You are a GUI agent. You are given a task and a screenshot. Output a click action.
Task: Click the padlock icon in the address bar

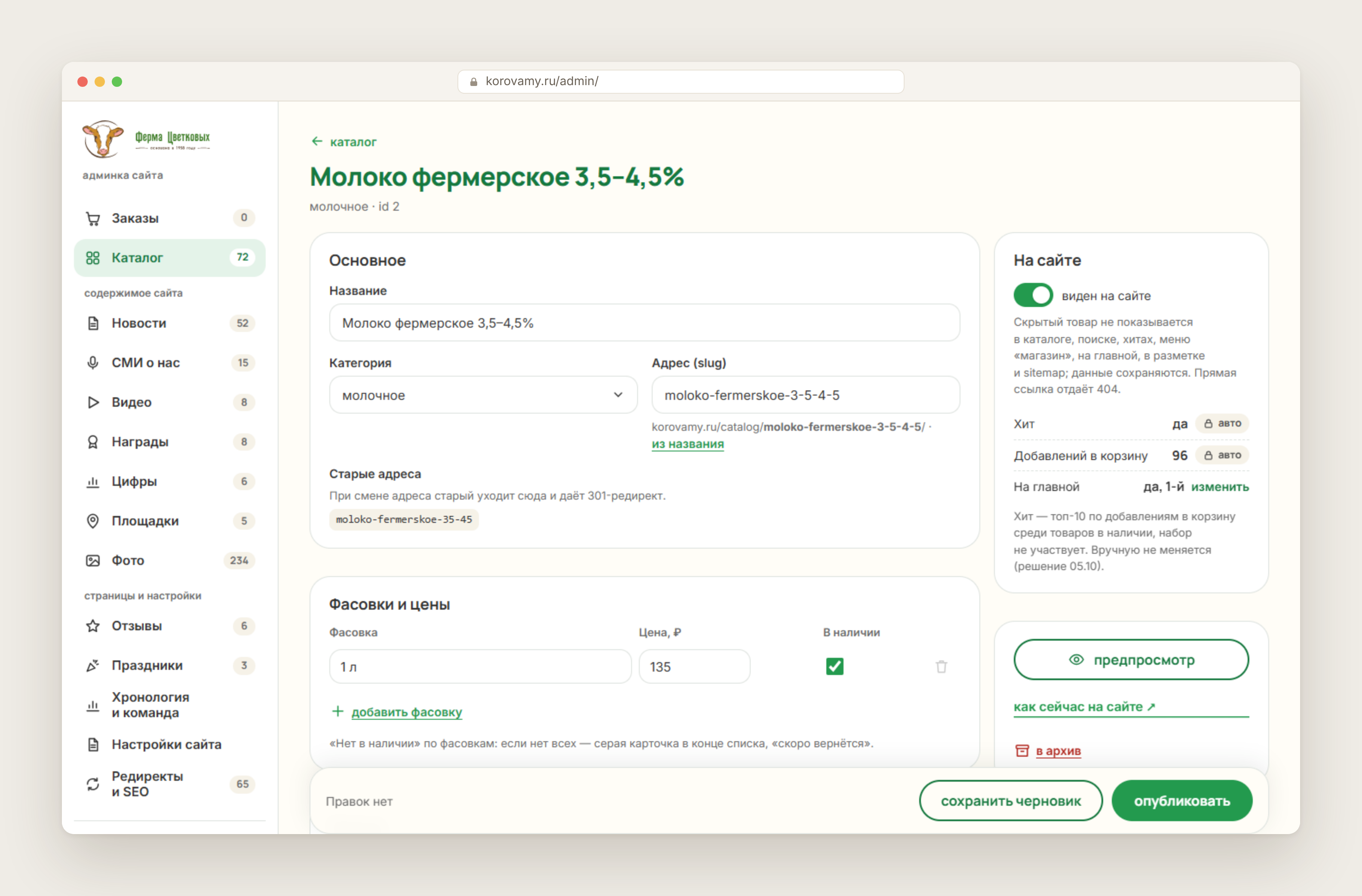(474, 82)
